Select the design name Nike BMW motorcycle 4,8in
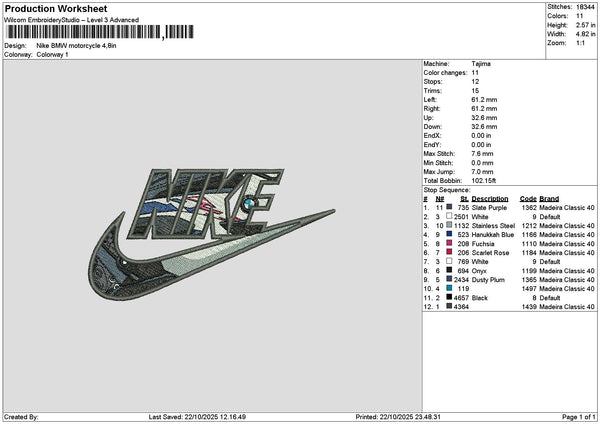The image size is (600, 424). 77,46
